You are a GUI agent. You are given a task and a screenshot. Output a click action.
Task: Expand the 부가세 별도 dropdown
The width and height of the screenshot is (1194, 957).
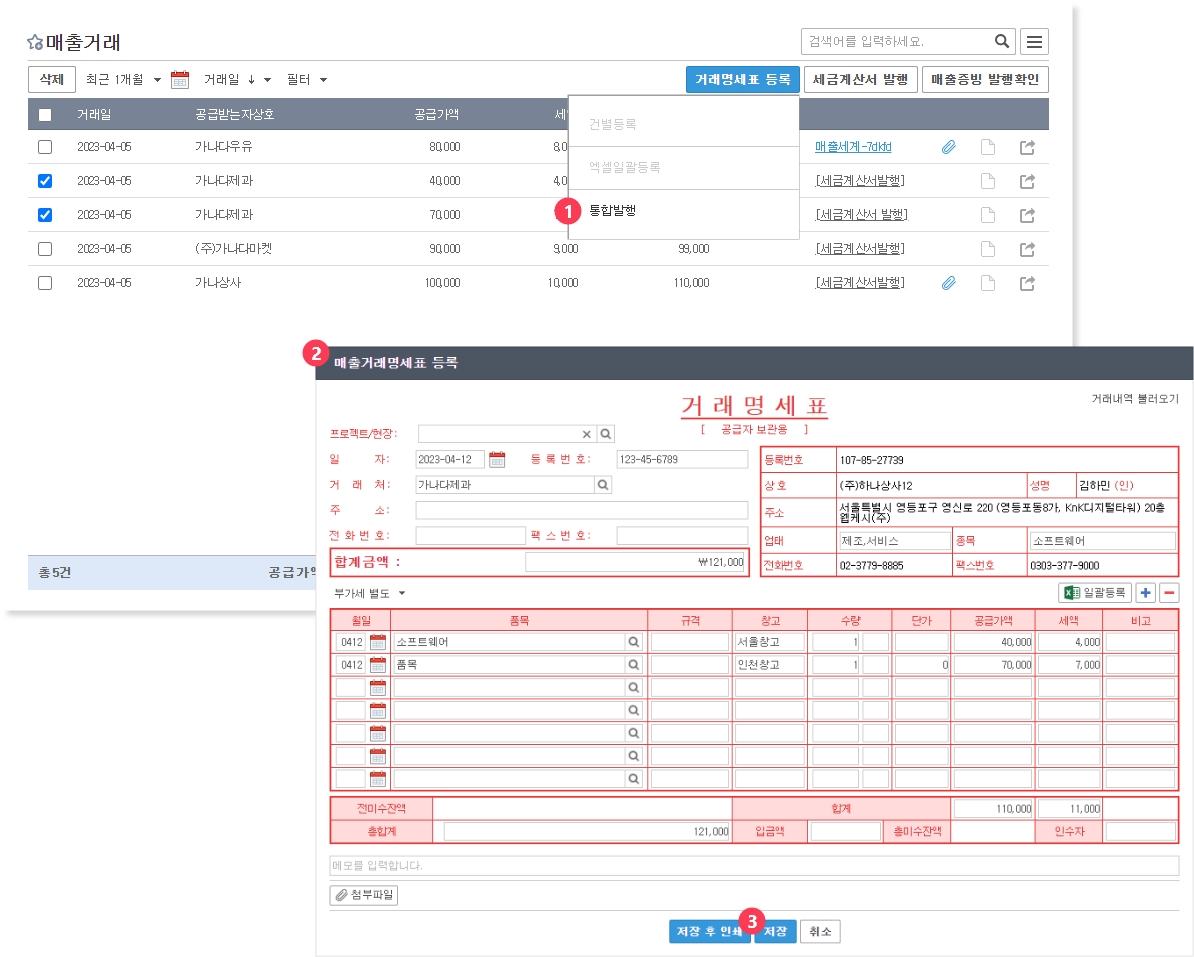(369, 593)
